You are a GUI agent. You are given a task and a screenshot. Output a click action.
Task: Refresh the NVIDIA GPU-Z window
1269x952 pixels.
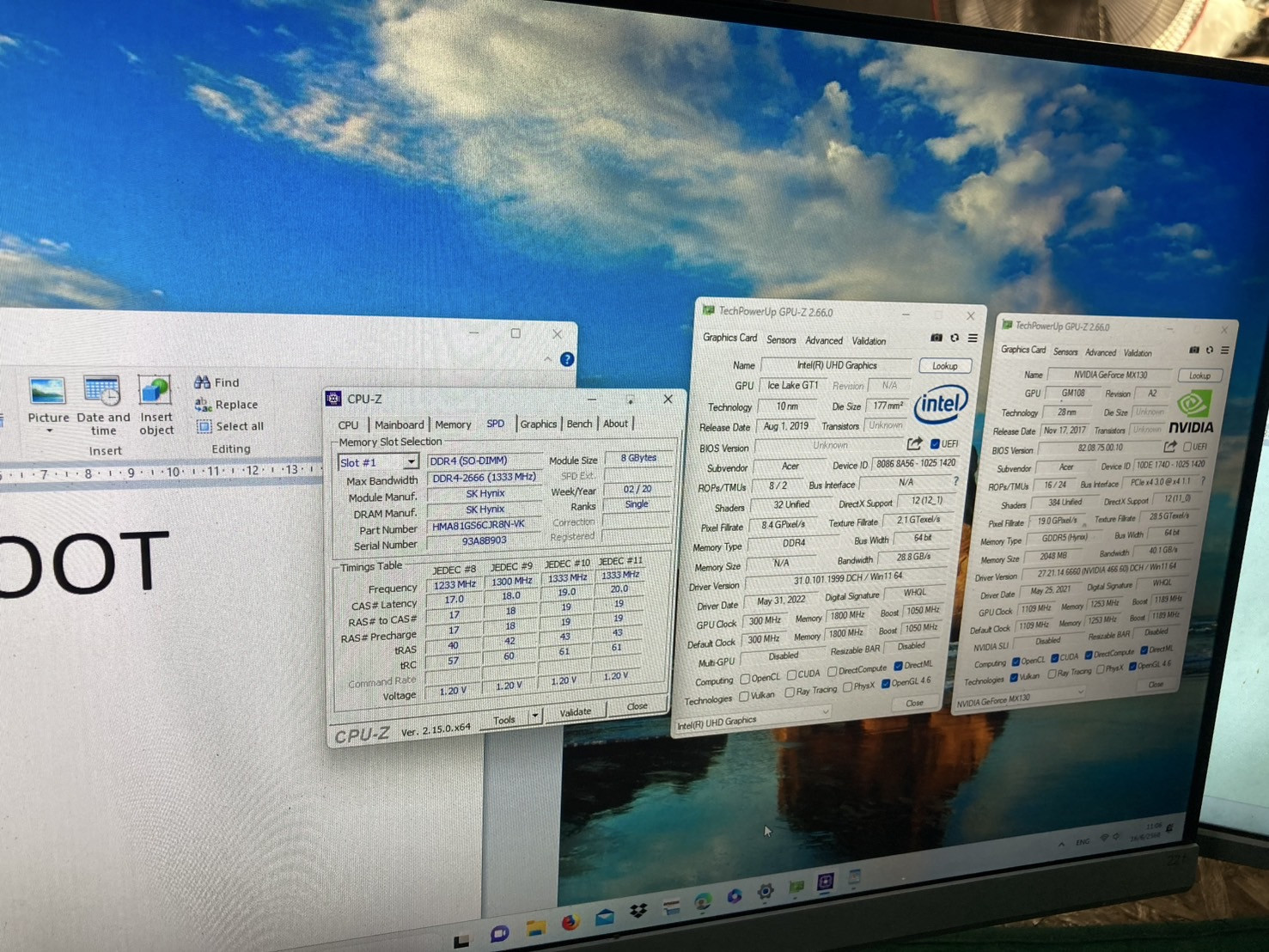pos(1210,350)
